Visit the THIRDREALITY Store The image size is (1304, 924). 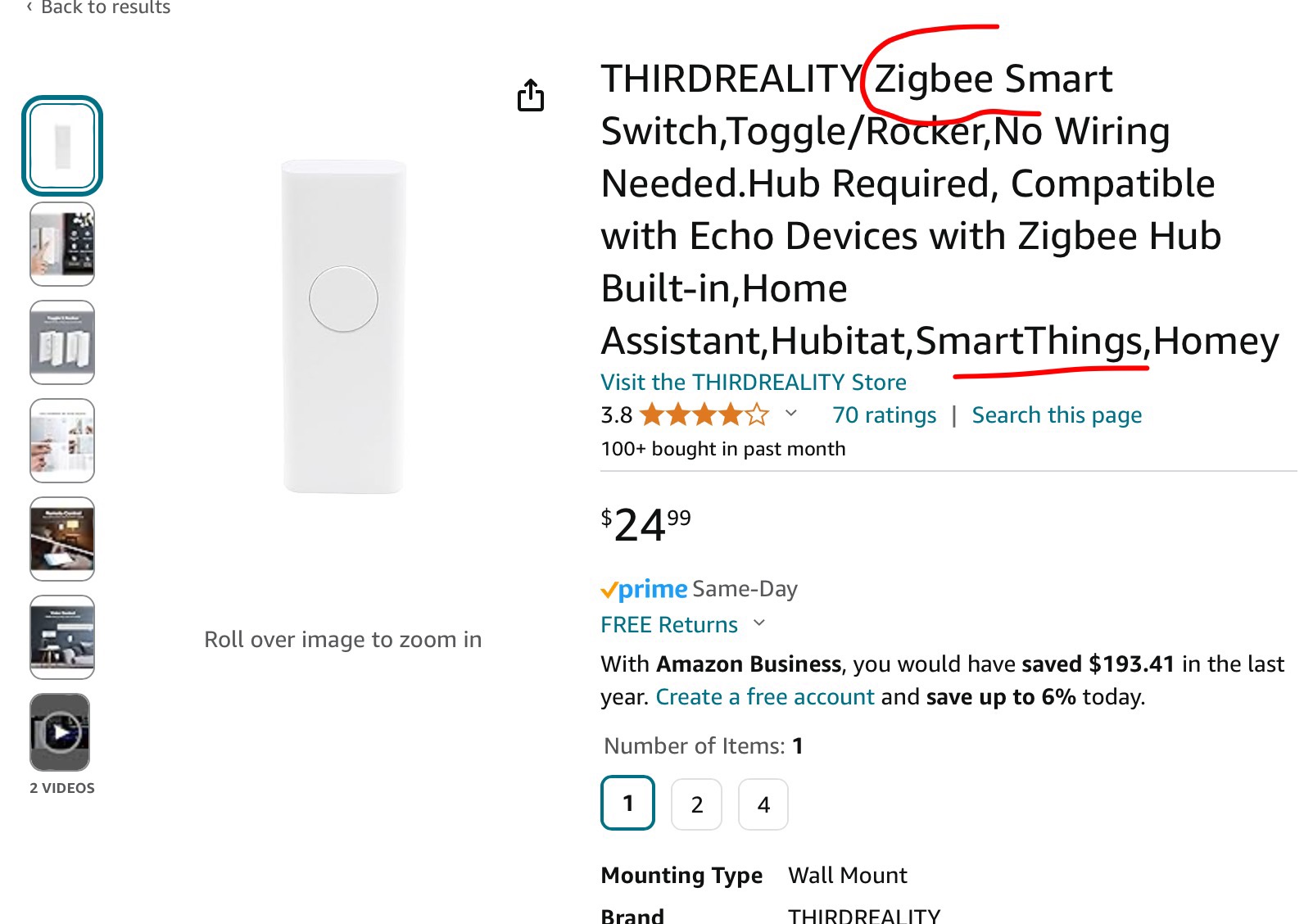click(753, 382)
